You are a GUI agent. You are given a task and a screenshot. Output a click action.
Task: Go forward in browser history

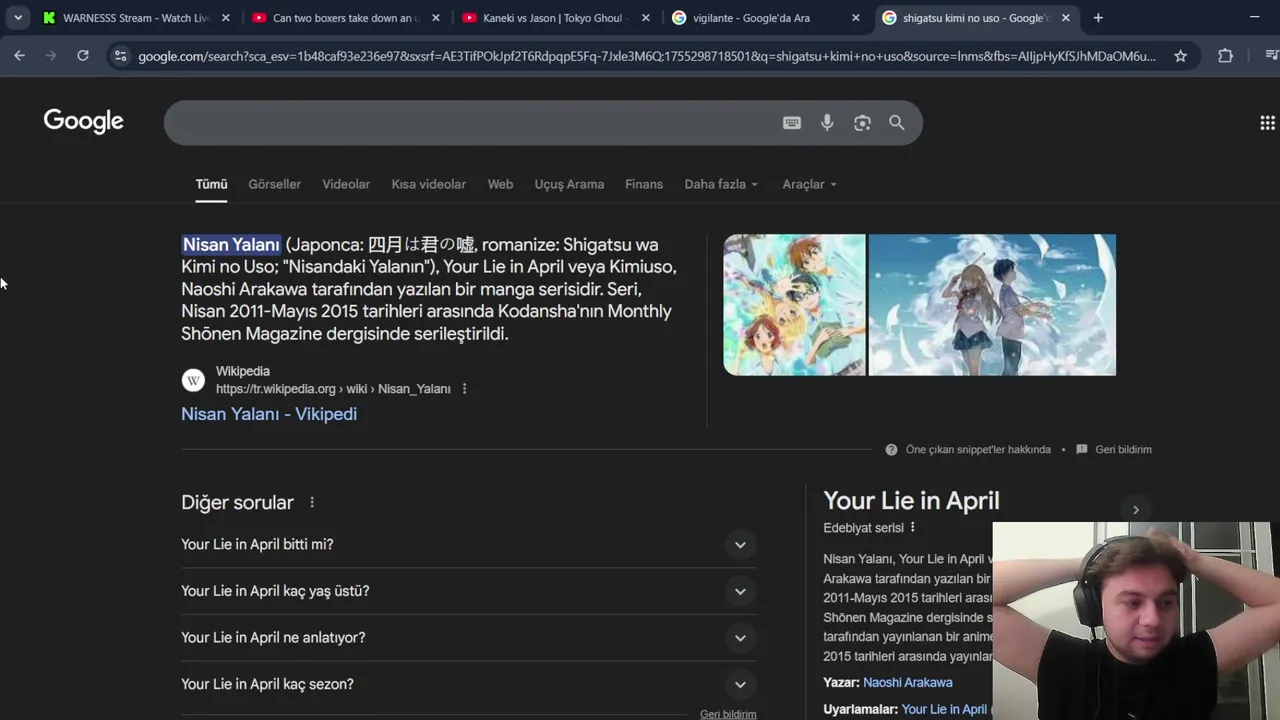pos(51,56)
